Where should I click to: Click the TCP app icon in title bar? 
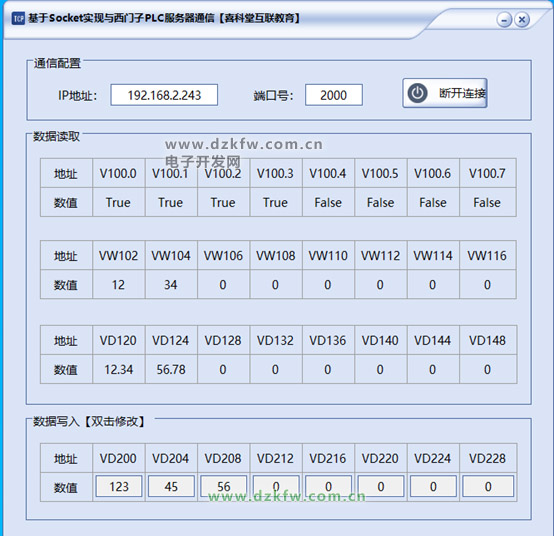point(18,18)
